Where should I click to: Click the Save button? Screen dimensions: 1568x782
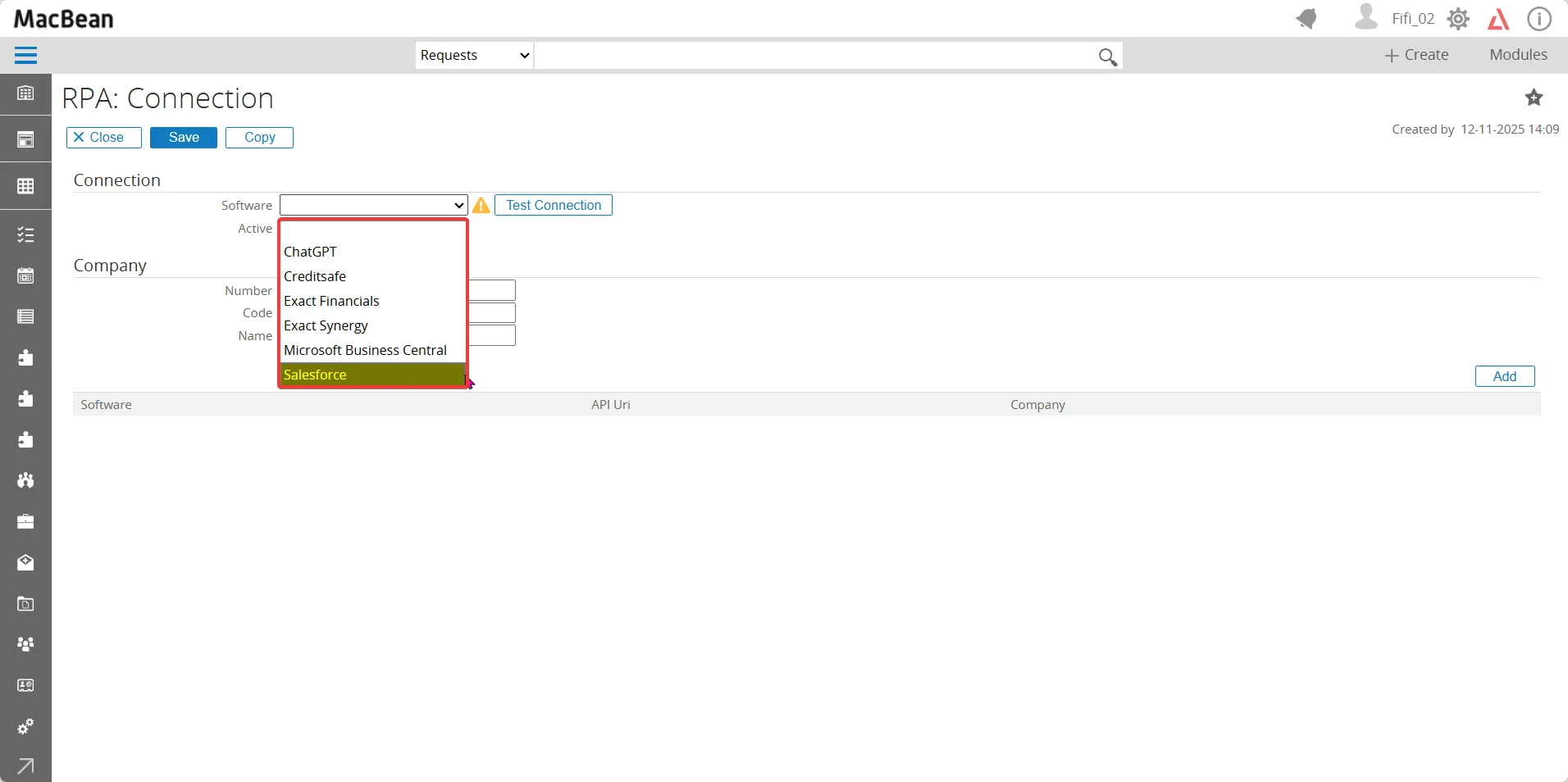click(184, 137)
